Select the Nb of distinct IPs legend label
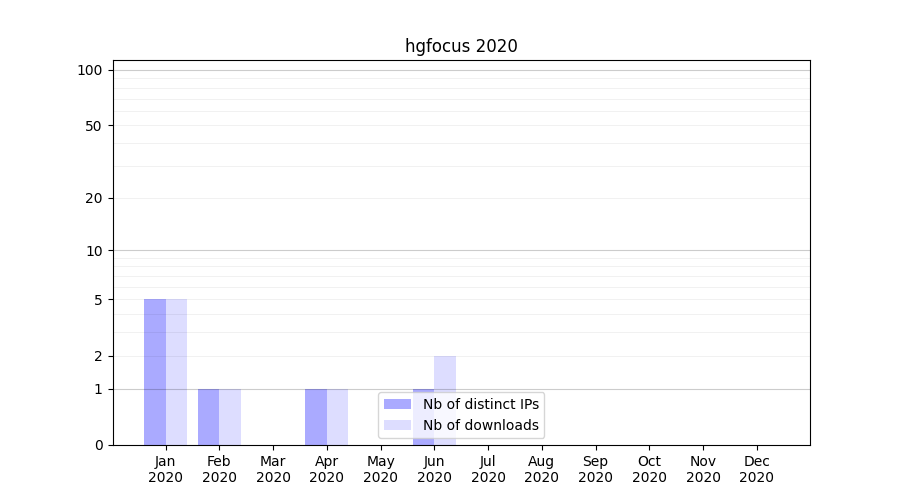Screen dimensions: 900x500 click(x=481, y=404)
